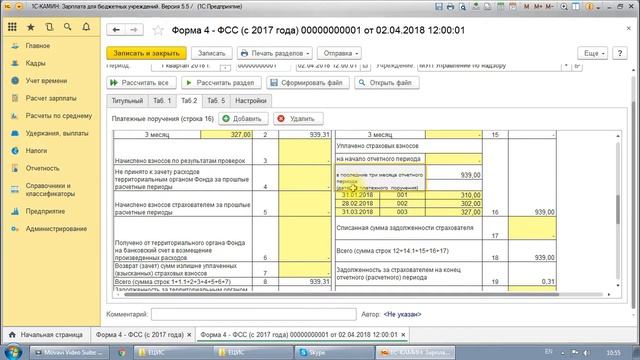Switch to Таб. 5 tab
640x360 pixels.
(216, 101)
